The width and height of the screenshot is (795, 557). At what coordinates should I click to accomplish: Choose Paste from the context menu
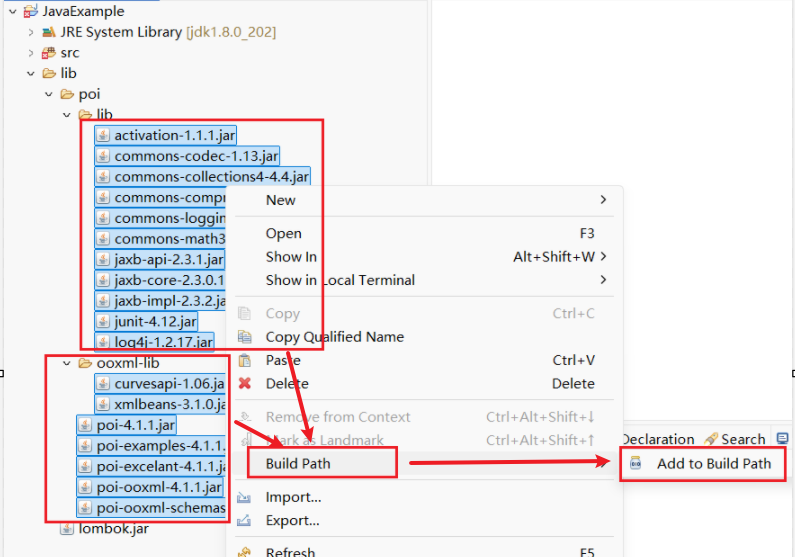[x=424, y=360]
